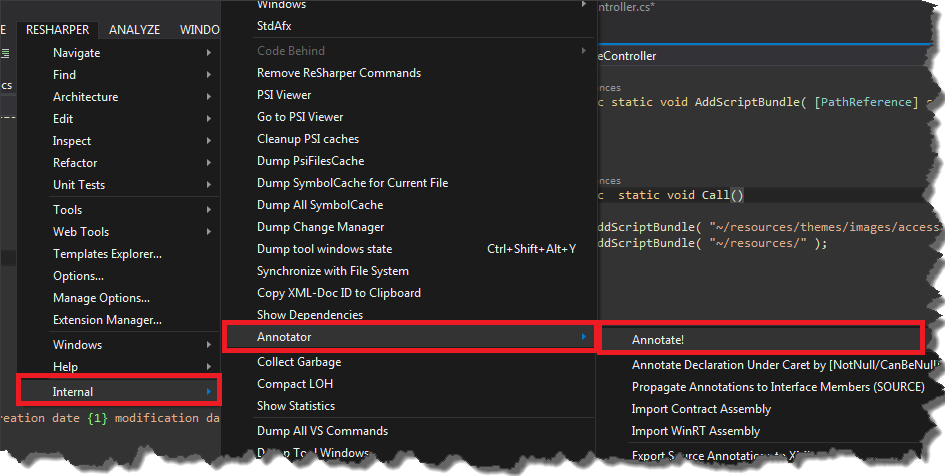The image size is (945, 476).
Task: Choose Compact LOH
Action: tap(409, 384)
